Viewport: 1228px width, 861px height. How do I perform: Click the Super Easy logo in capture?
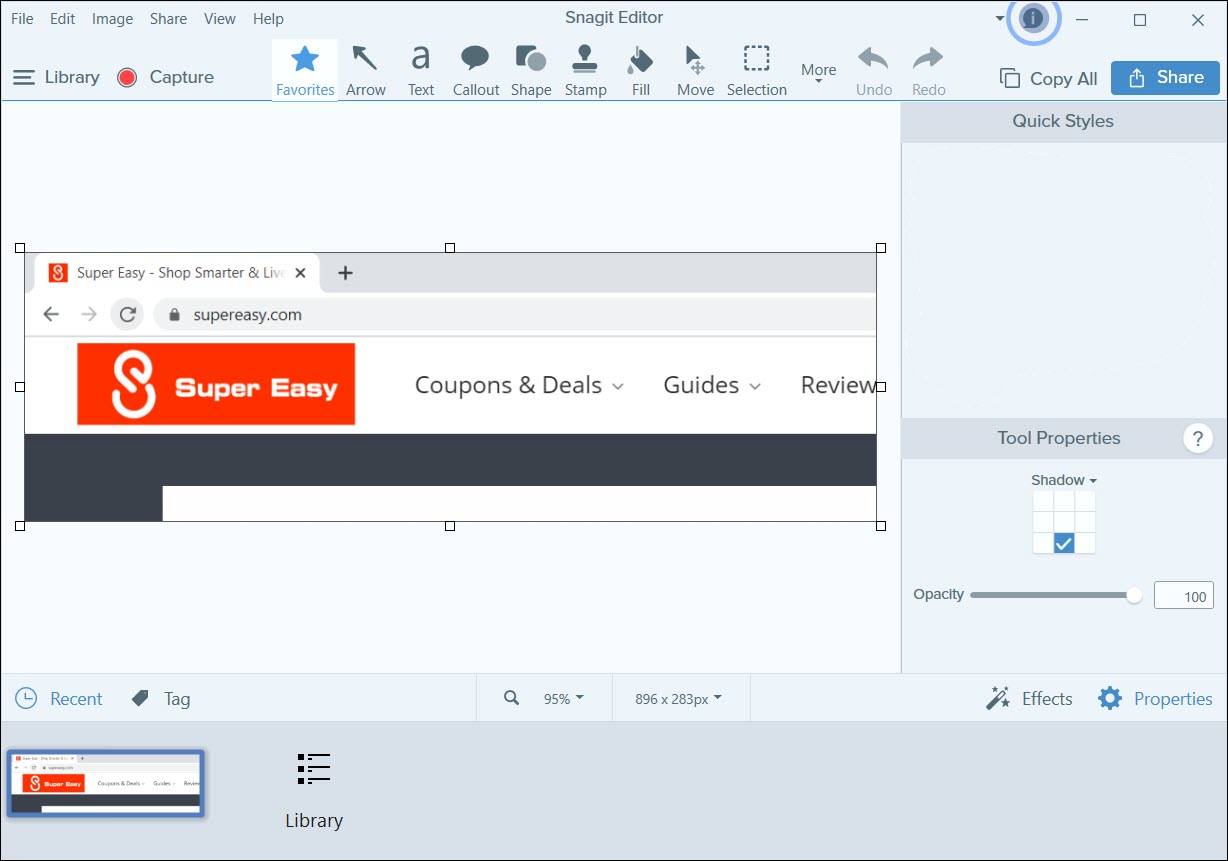[216, 384]
